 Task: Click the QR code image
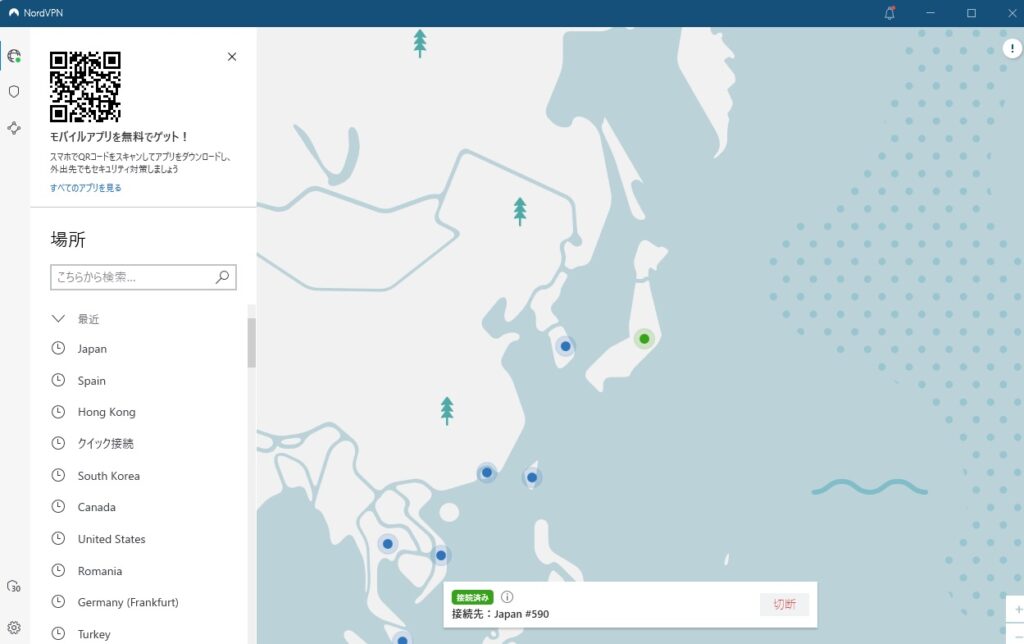pyautogui.click(x=85, y=87)
